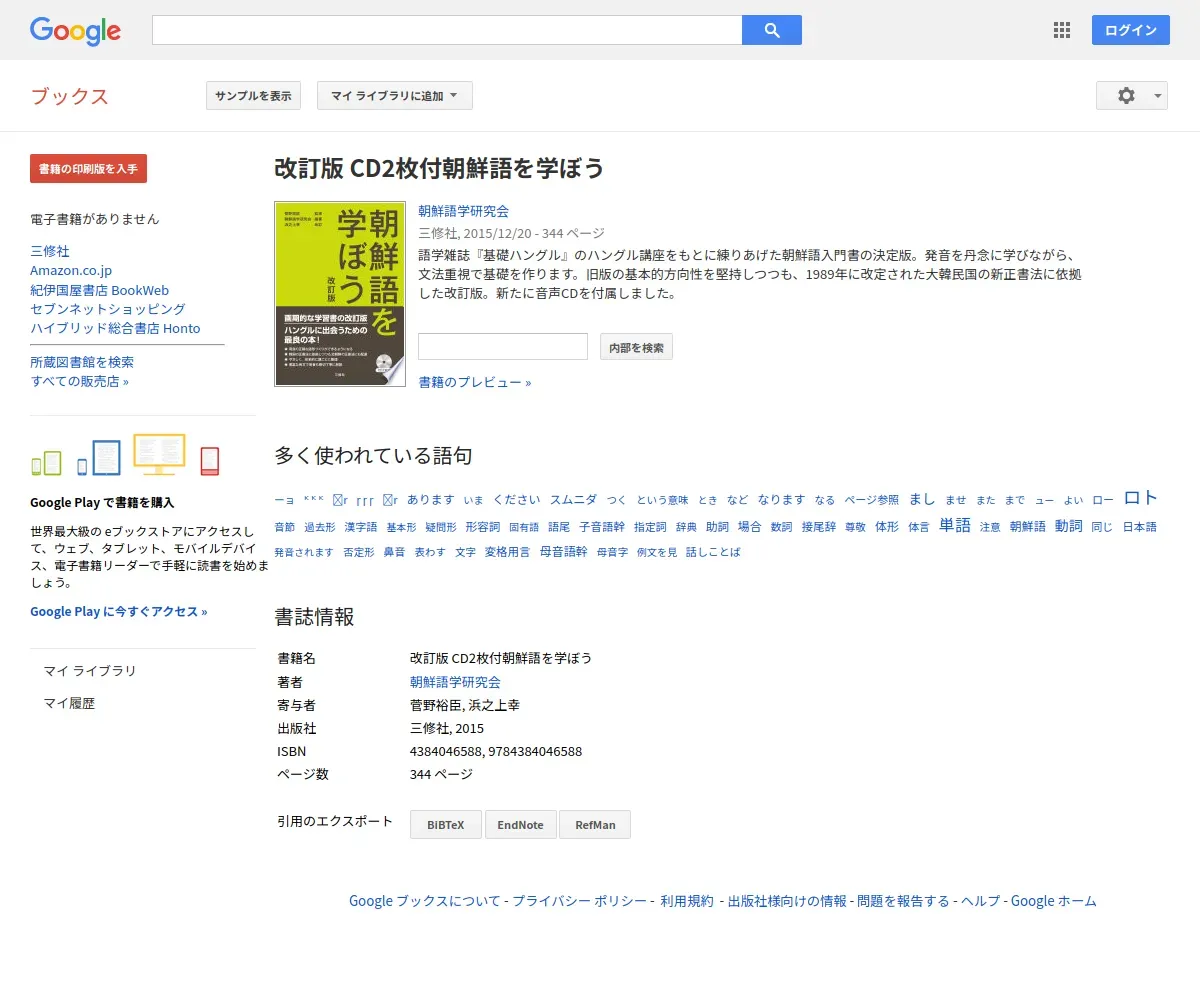Viewport: 1200px width, 1003px height.
Task: Click 問題を報告する footer link
Action: click(903, 901)
